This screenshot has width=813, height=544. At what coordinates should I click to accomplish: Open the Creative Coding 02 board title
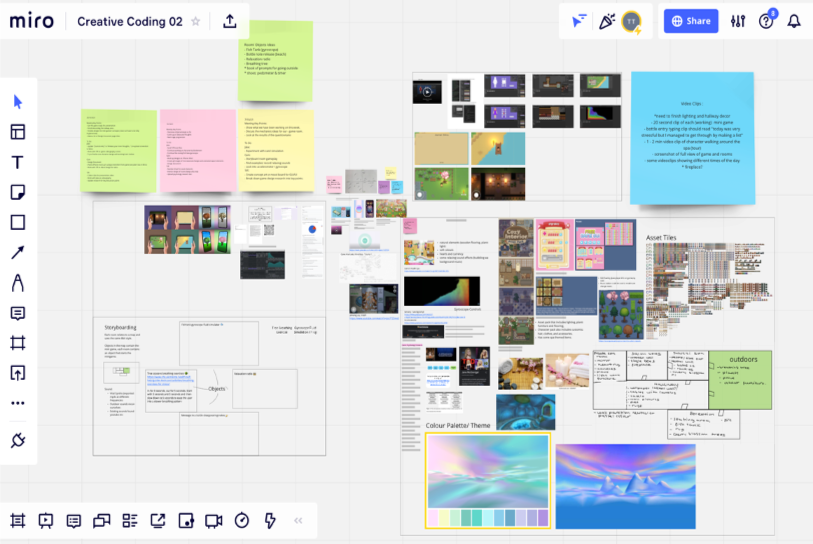130,21
